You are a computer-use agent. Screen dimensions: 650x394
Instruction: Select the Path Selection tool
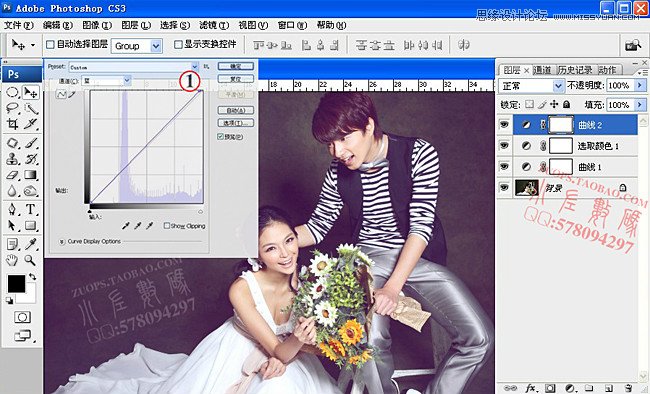pos(12,225)
